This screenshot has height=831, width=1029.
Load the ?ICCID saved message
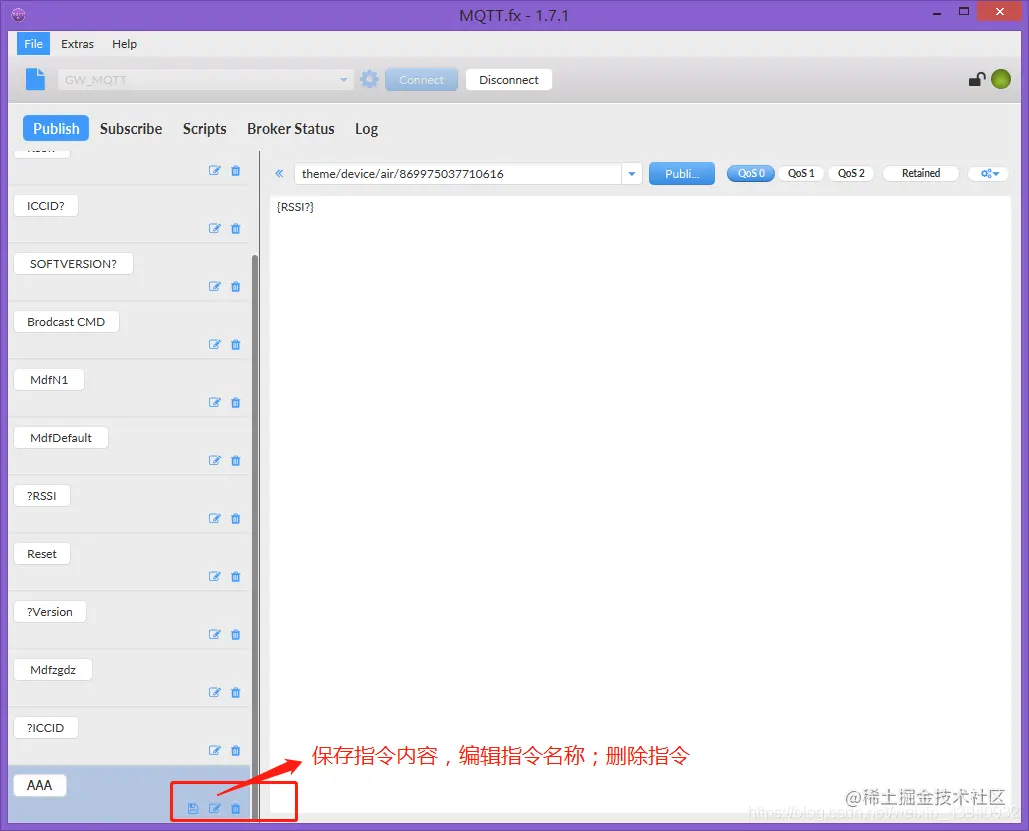[46, 728]
